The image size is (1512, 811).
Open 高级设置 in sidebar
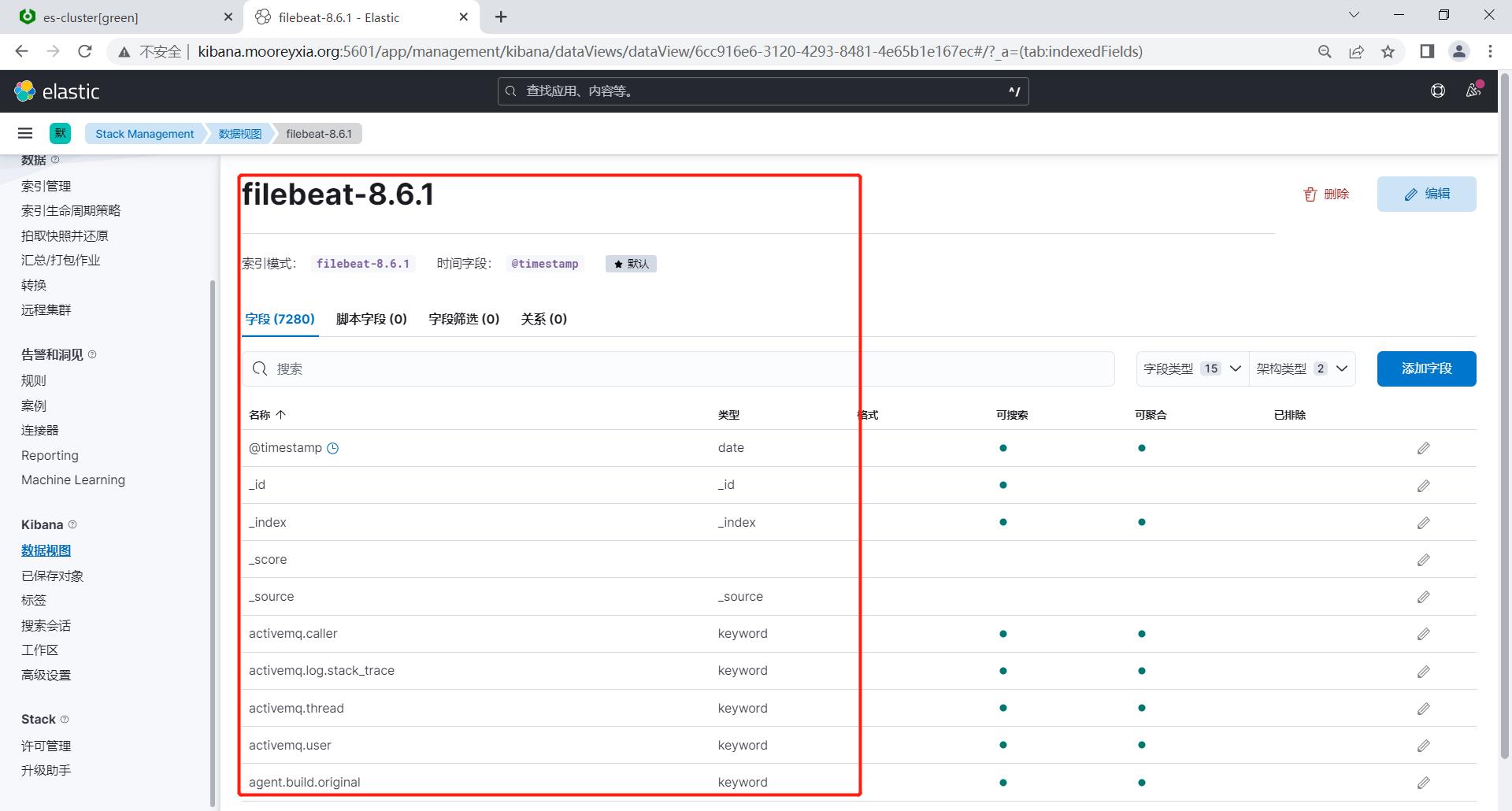46,675
